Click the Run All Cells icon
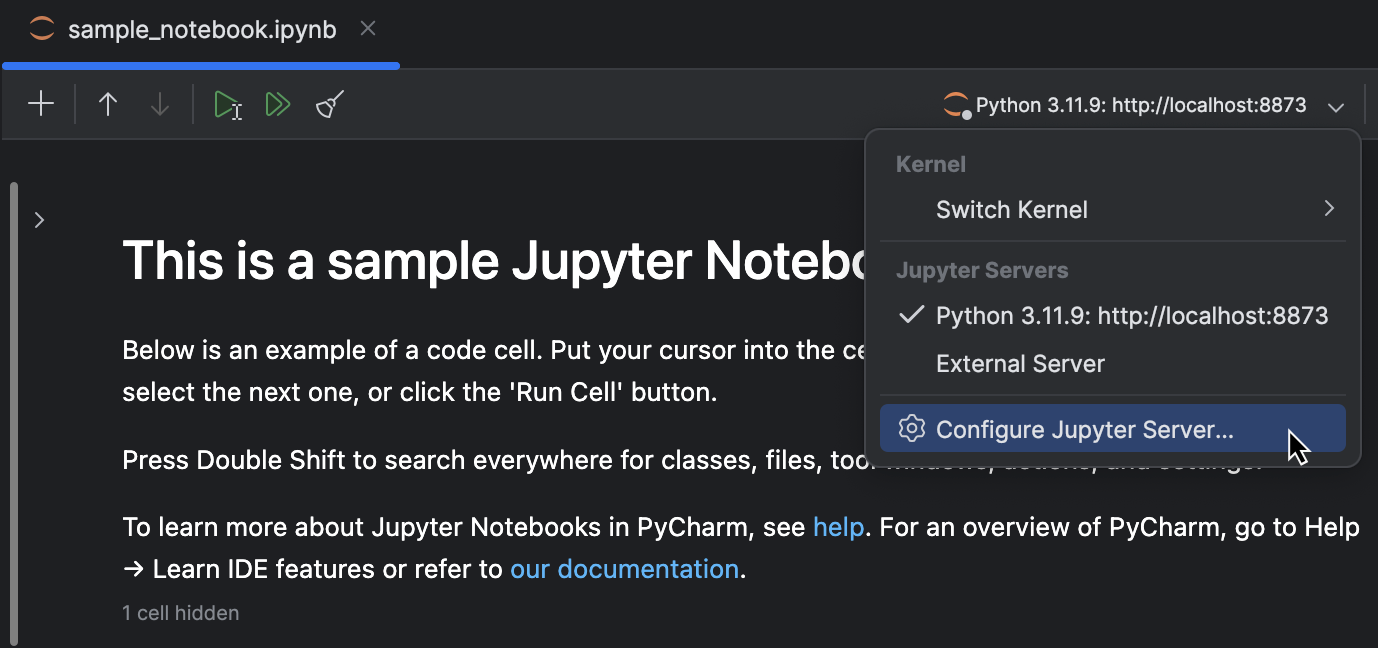 [x=278, y=103]
